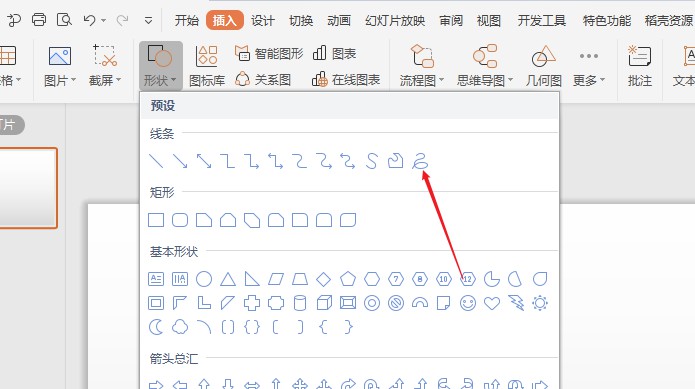Redo the last undone action

point(122,20)
